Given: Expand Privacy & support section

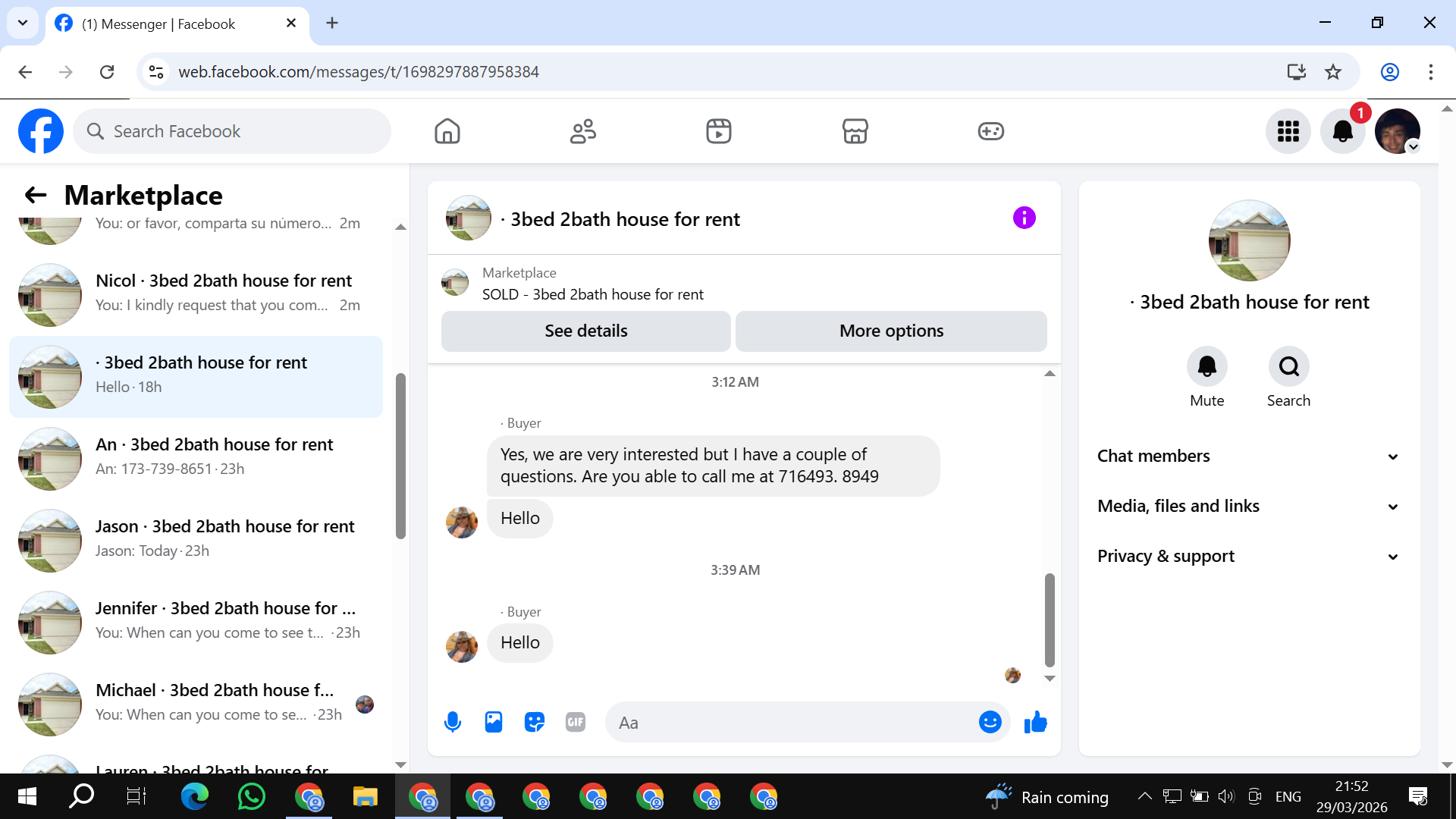Looking at the screenshot, I should coord(1249,557).
